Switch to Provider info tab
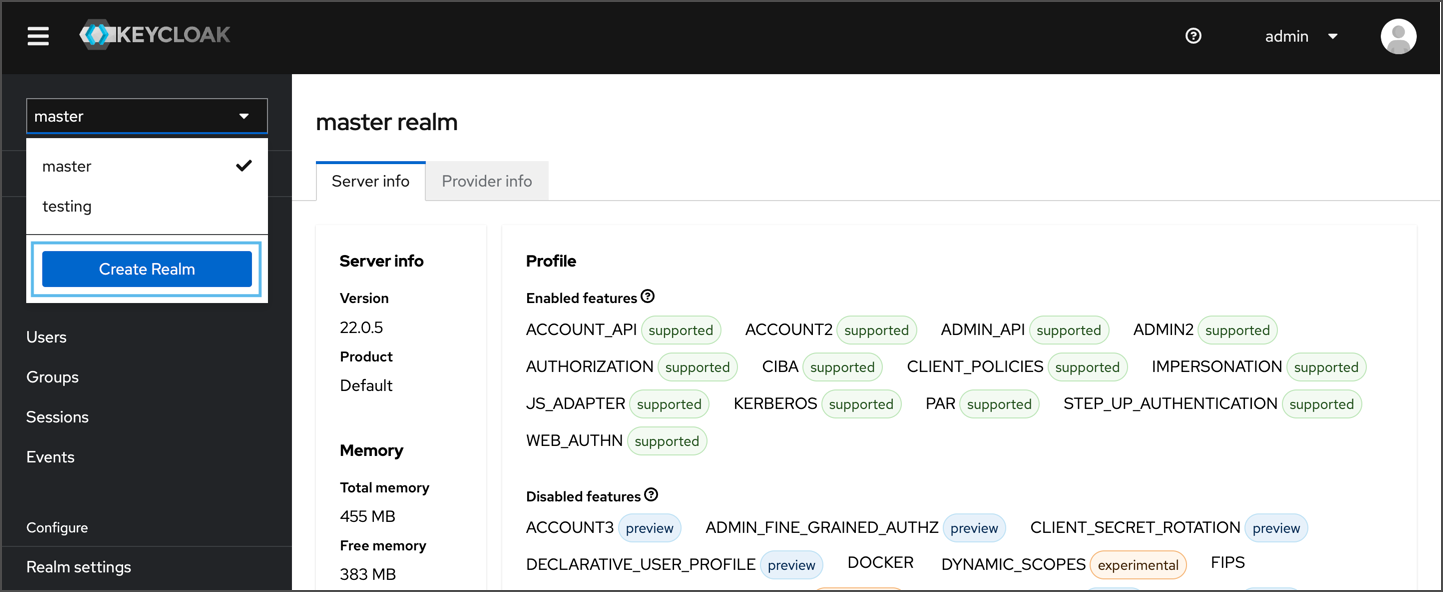The width and height of the screenshot is (1443, 592). 487,181
